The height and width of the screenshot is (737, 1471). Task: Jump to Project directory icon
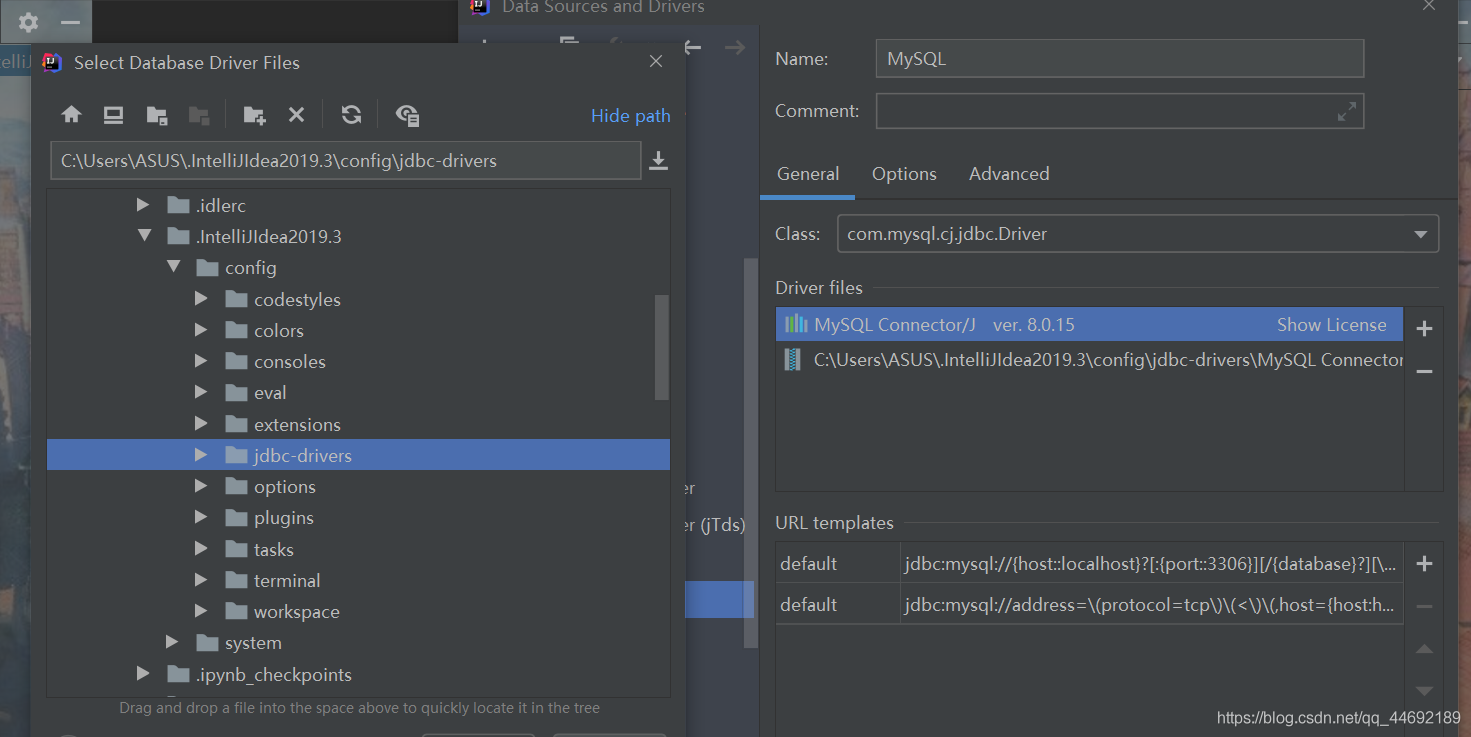(x=157, y=115)
